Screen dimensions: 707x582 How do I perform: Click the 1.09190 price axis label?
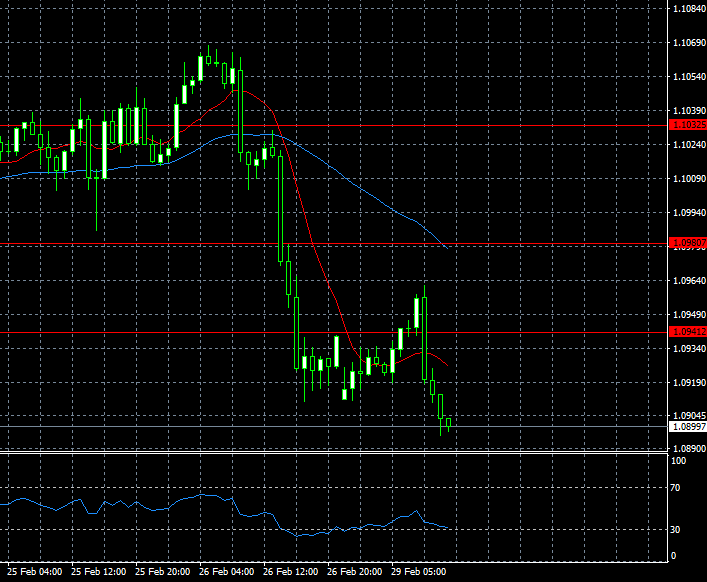[689, 382]
